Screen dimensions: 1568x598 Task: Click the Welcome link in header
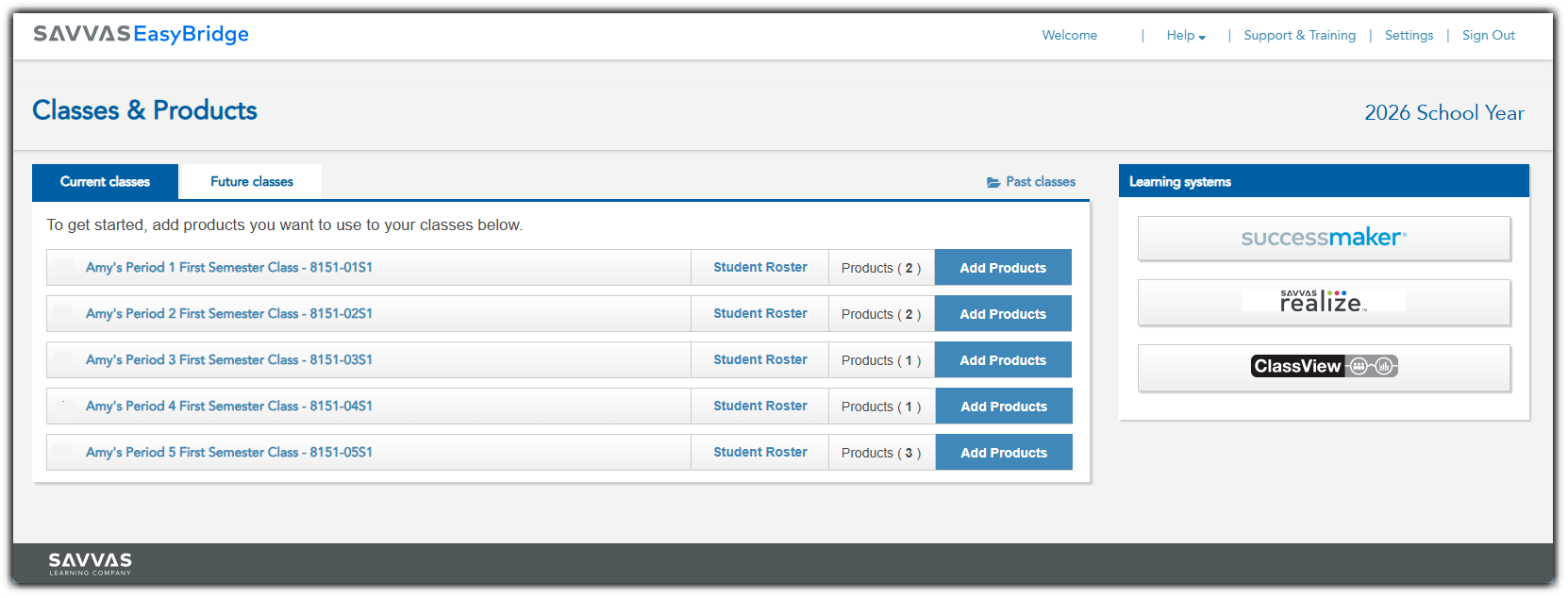coord(1069,35)
